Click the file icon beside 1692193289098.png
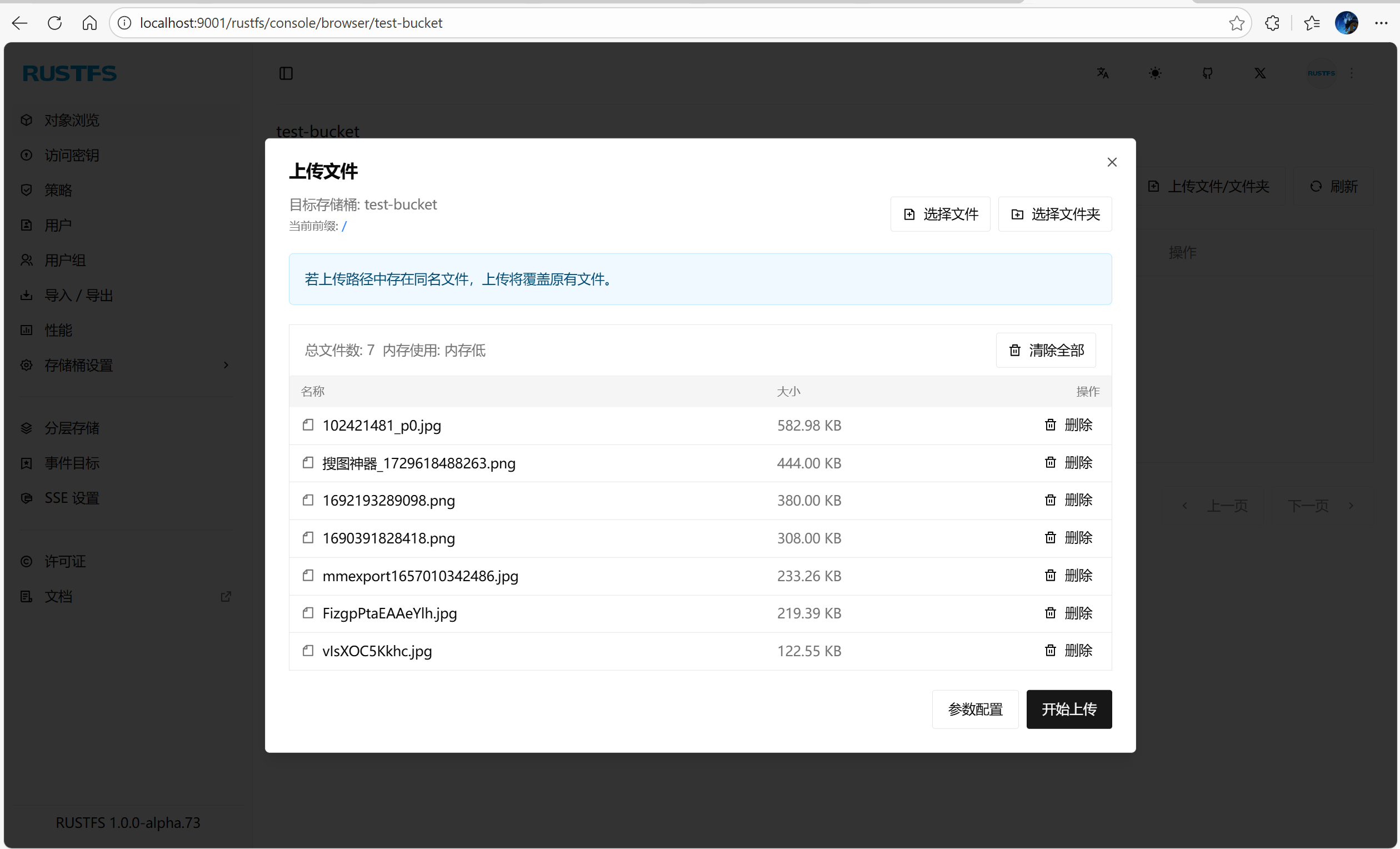This screenshot has height=849, width=1400. (x=308, y=500)
